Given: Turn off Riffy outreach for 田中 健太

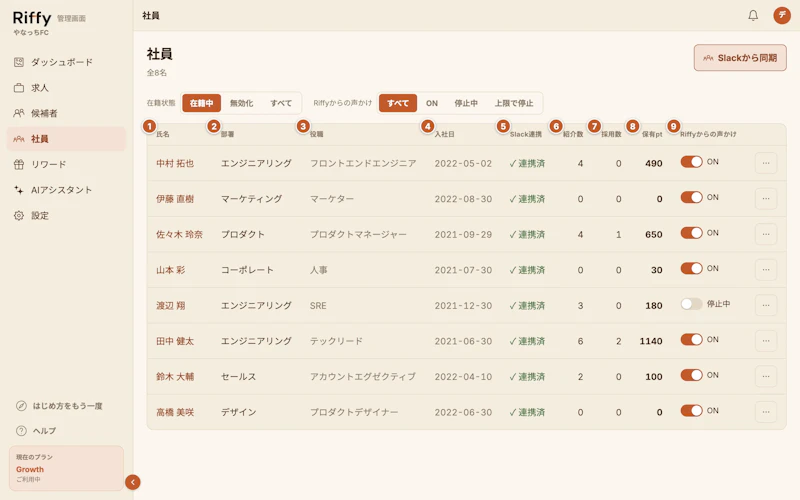Looking at the screenshot, I should [691, 339].
